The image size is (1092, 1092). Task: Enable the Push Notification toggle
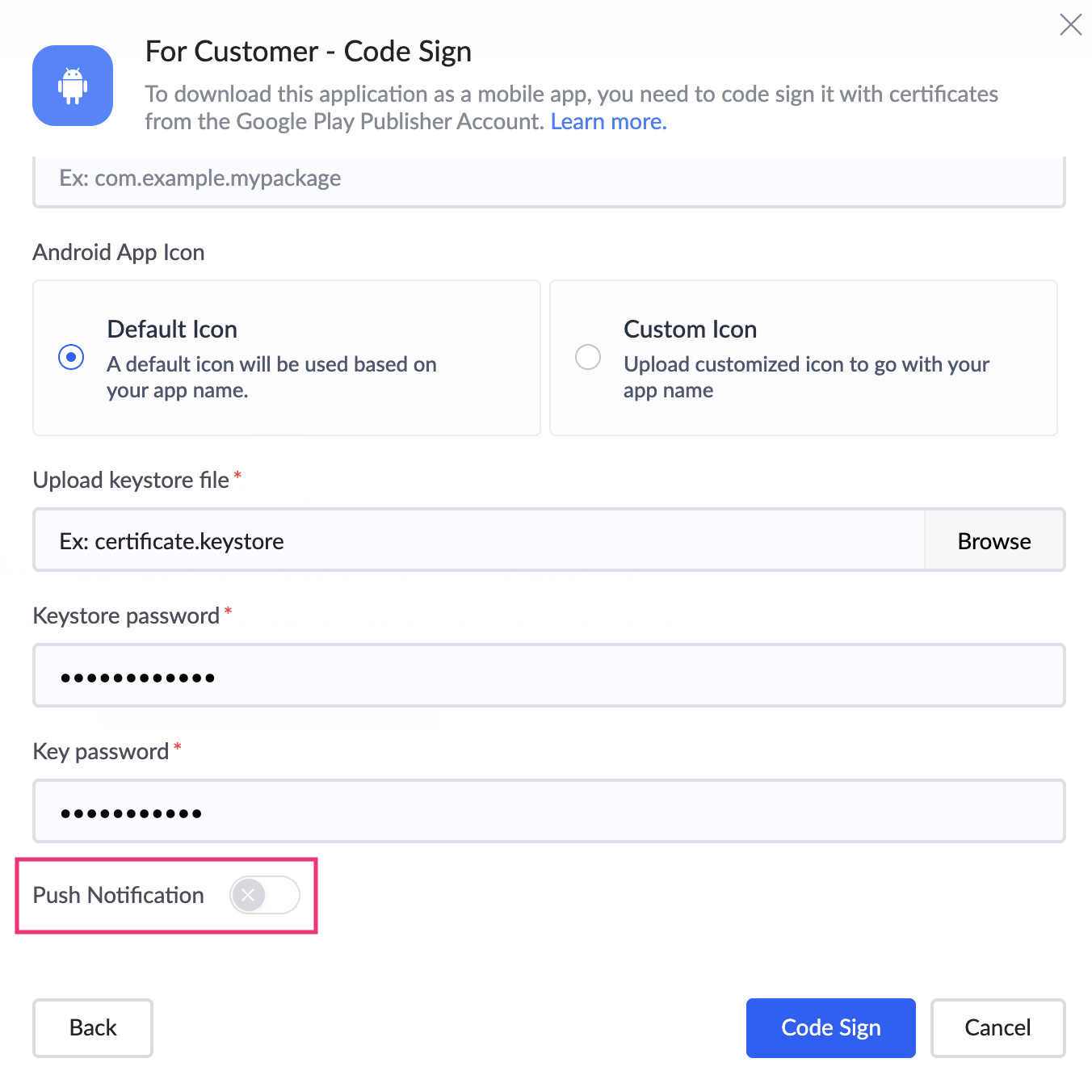click(x=265, y=895)
